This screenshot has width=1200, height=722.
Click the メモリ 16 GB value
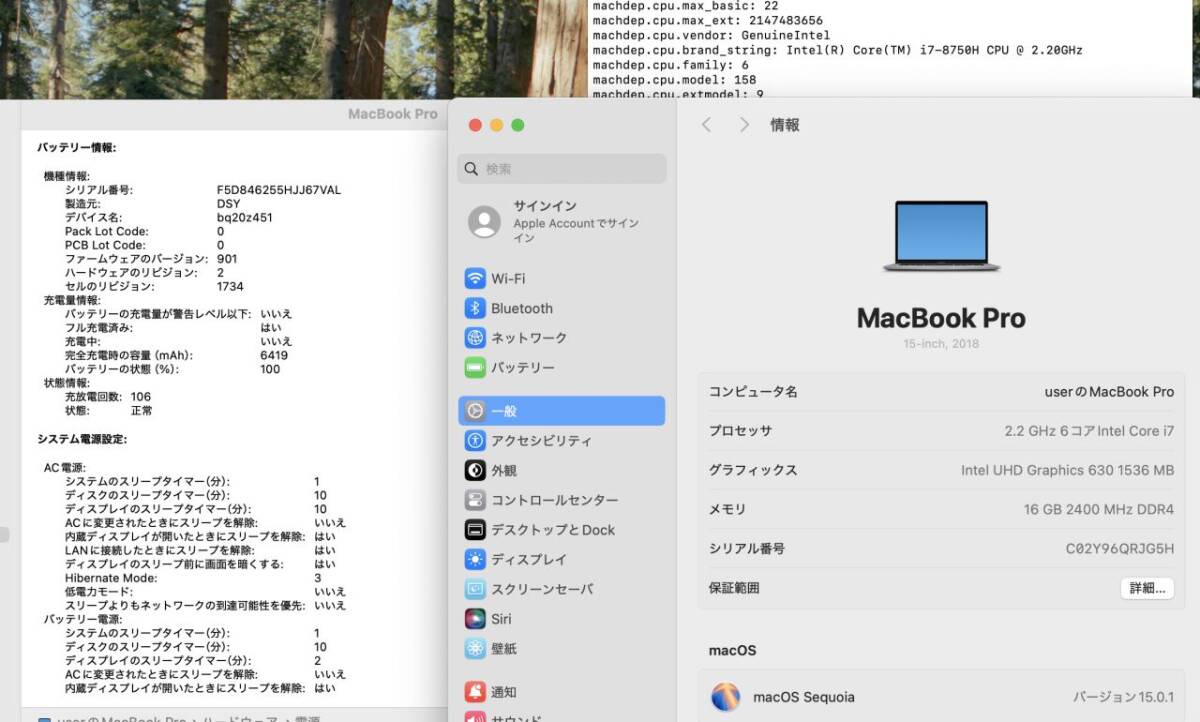pyautogui.click(x=1099, y=509)
